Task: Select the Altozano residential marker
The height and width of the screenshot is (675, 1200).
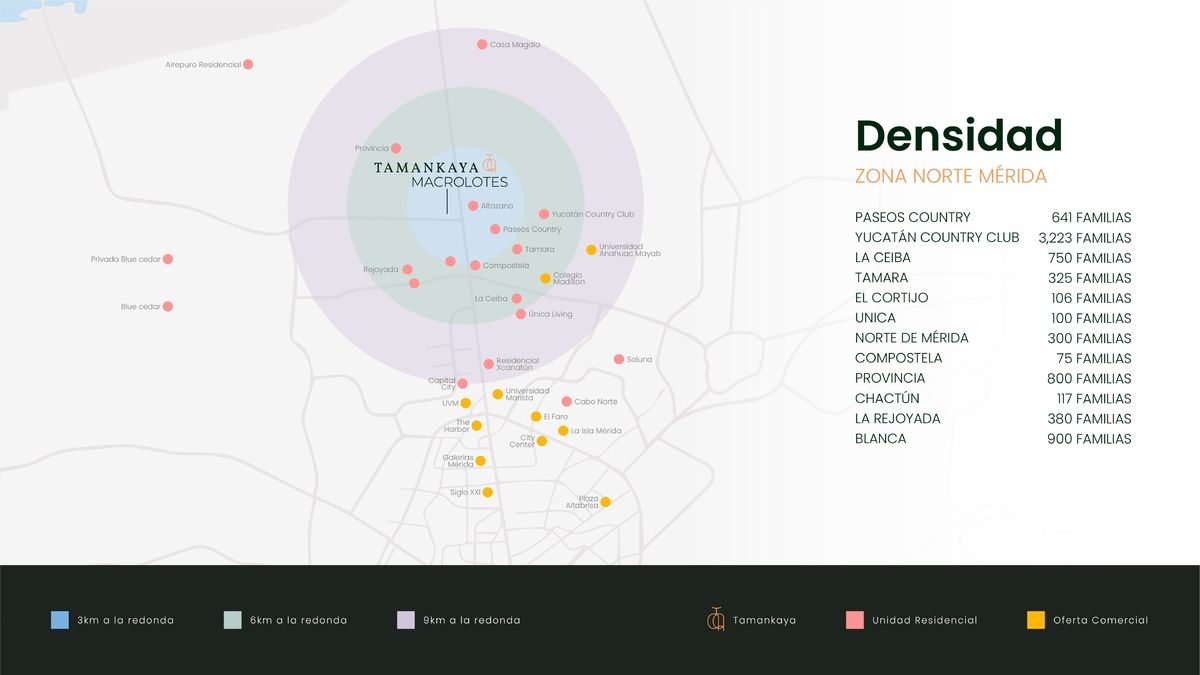Action: click(473, 206)
